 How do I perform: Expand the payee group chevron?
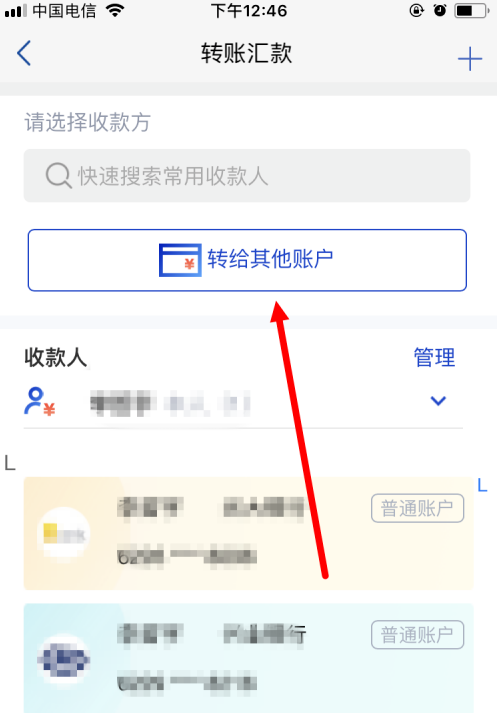438,401
